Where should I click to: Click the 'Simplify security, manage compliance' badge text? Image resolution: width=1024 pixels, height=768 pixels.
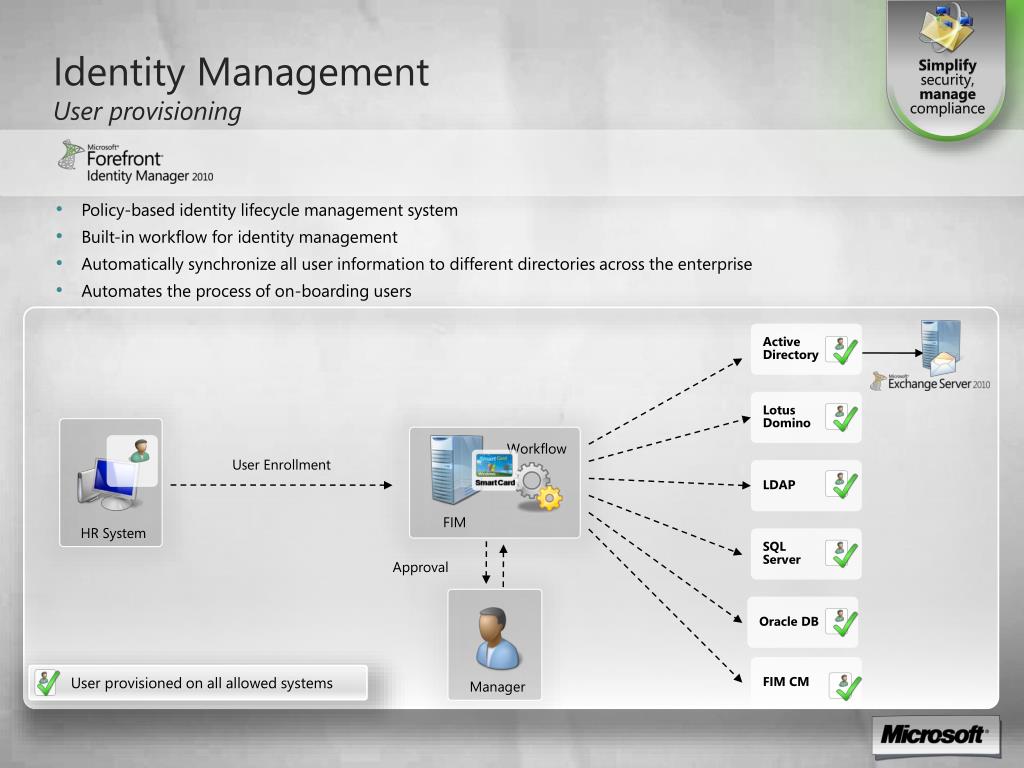tap(947, 87)
